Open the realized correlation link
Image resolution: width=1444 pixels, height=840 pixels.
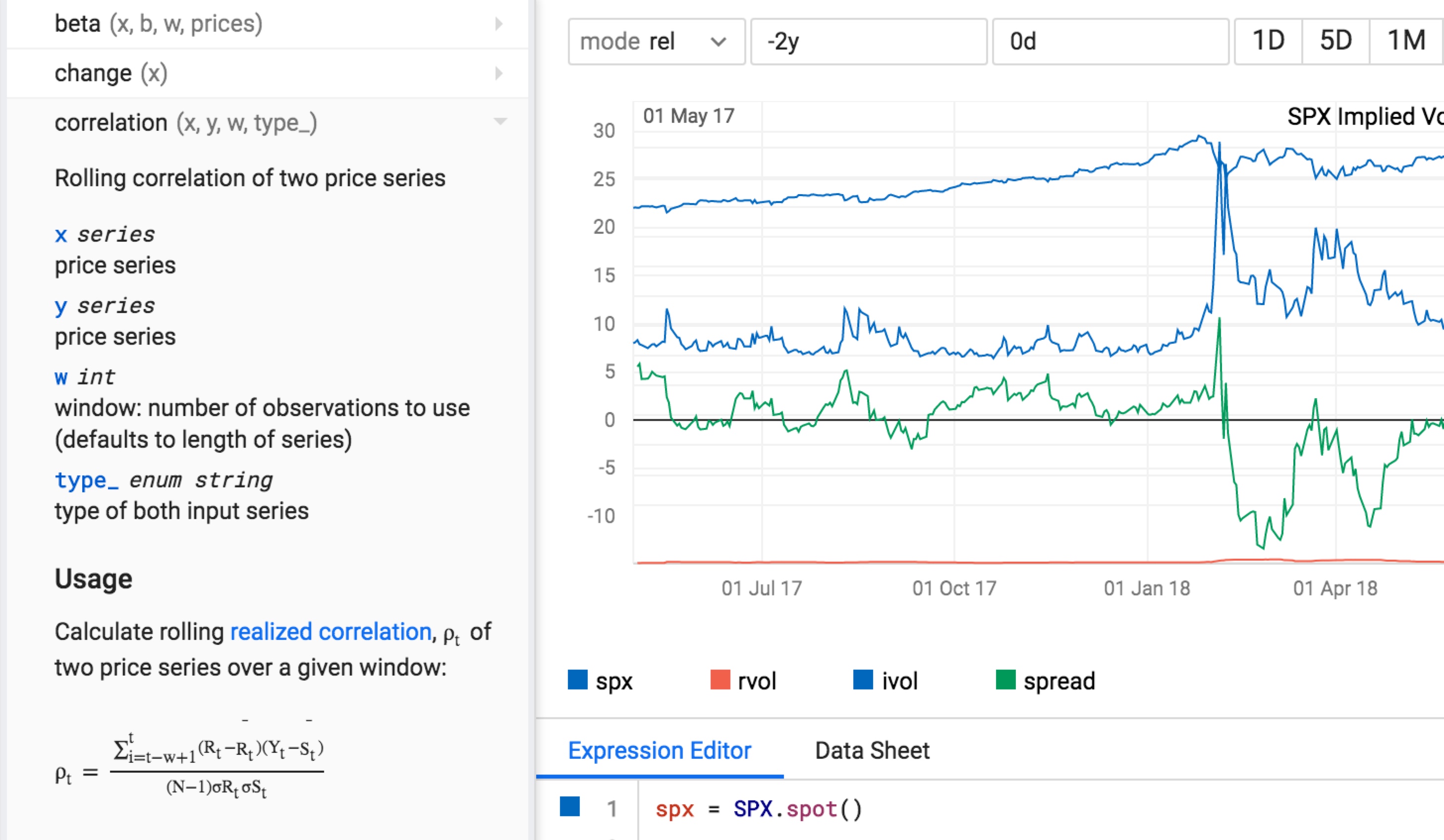[331, 631]
